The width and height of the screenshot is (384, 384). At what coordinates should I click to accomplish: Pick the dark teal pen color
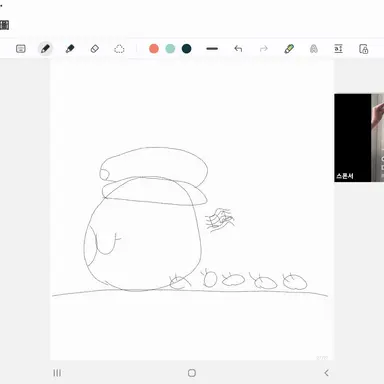click(x=186, y=49)
